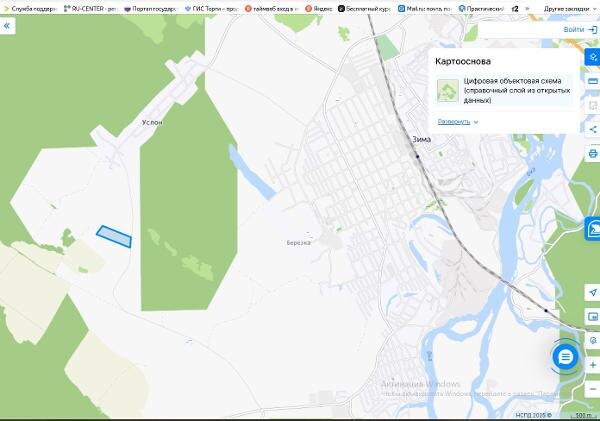Collapse the left sidebar with double-chevron icon
This screenshot has width=600, height=421.
[x=7, y=26]
